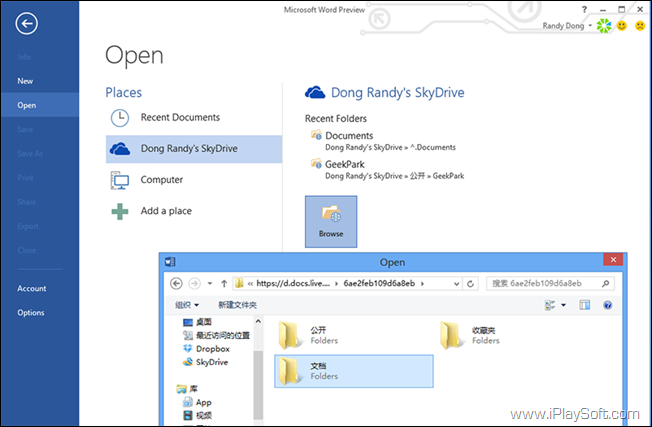Image resolution: width=652 pixels, height=427 pixels.
Task: Click the navigation pane scrollbar thumb
Action: [258, 385]
